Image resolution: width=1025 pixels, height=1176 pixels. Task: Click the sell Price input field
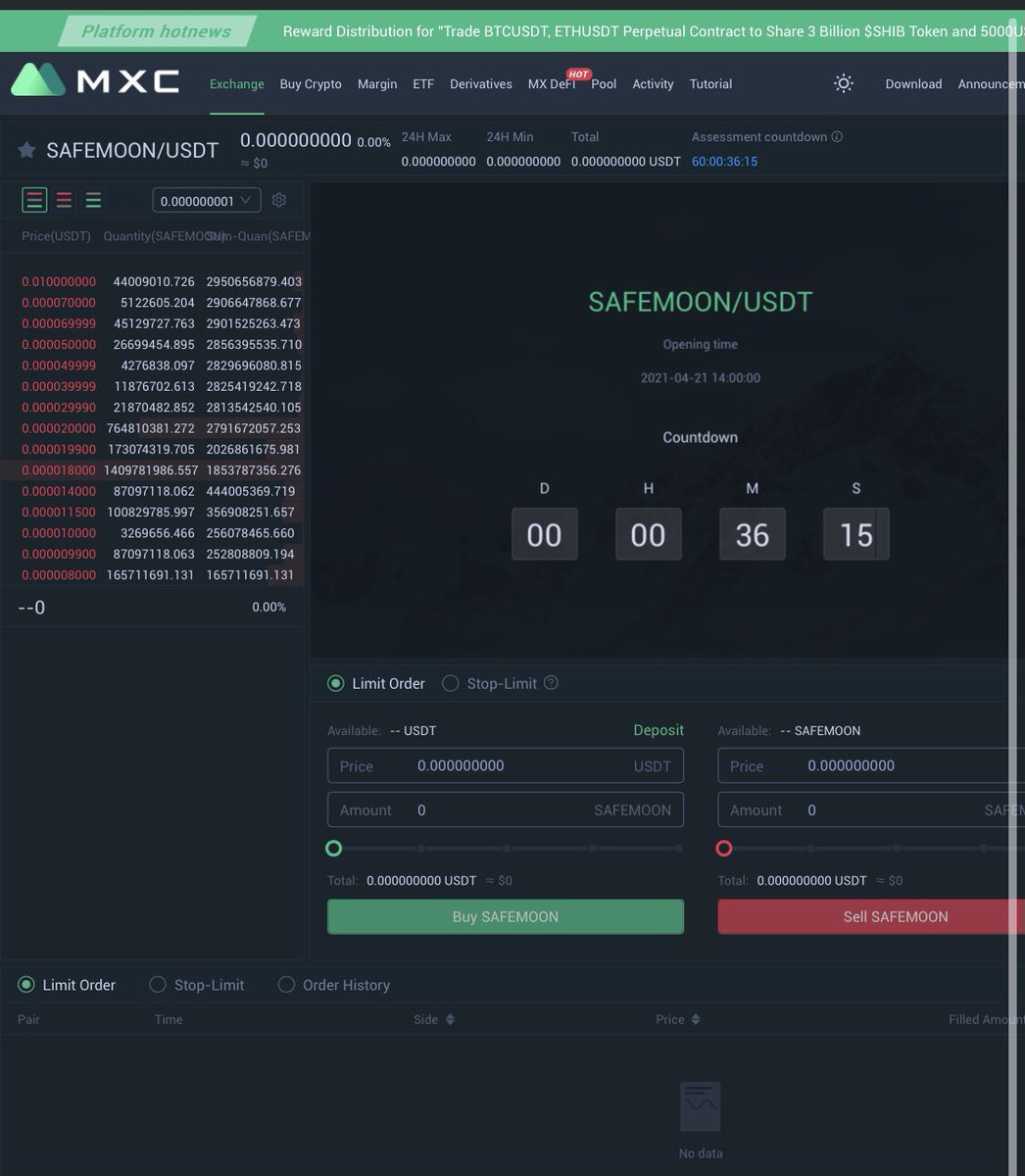pyautogui.click(x=871, y=766)
